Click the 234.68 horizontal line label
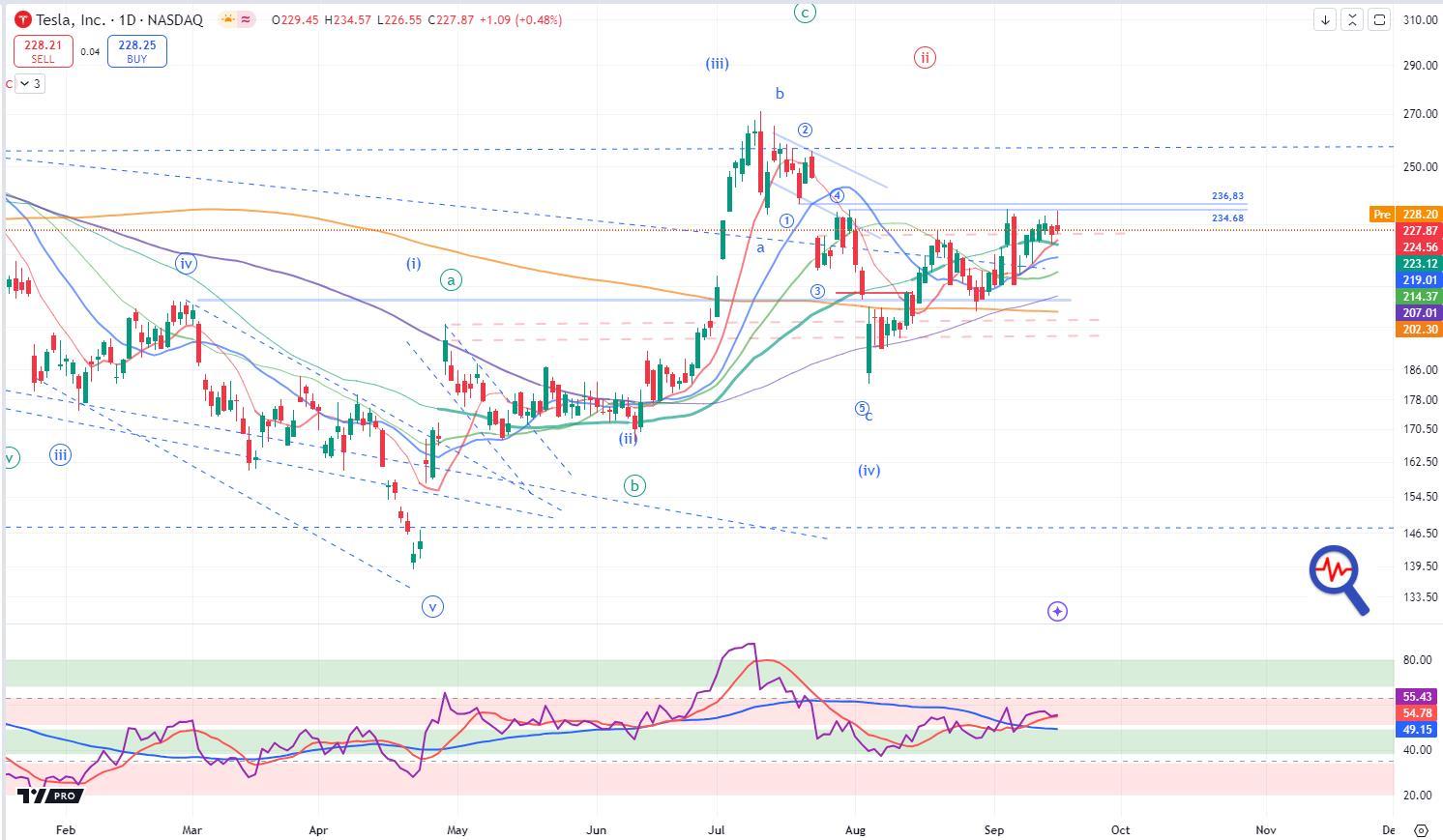The image size is (1443, 840). pos(1227,218)
